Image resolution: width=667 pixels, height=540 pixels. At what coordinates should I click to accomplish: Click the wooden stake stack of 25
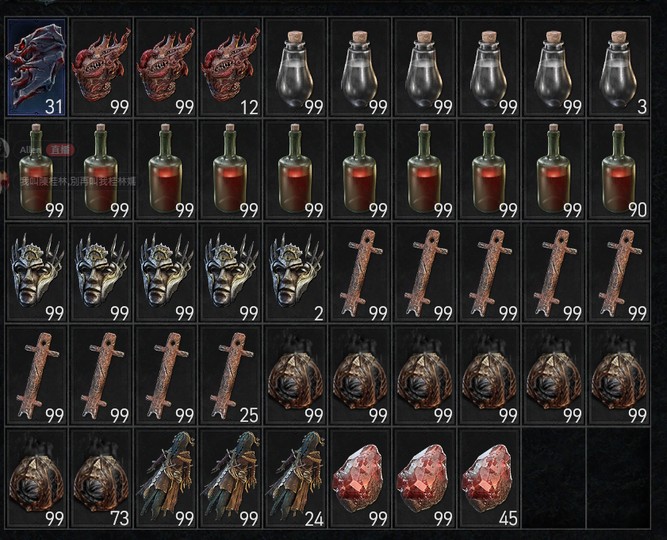231,376
